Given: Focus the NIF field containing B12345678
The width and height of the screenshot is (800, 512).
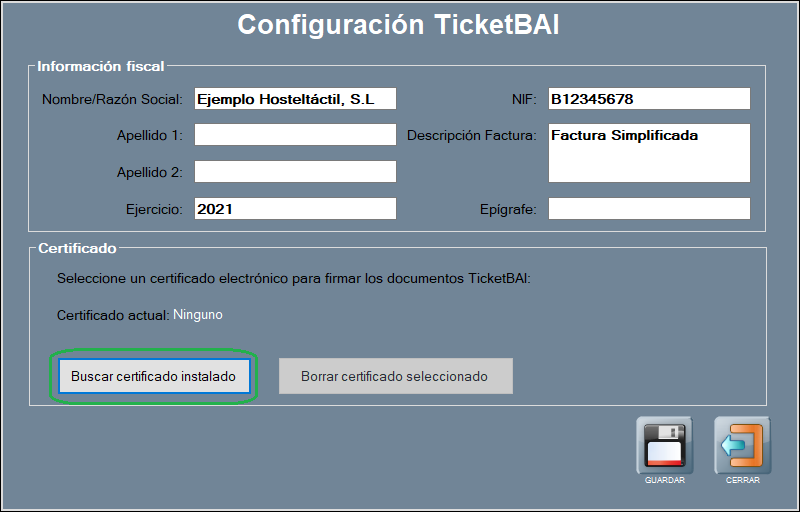Looking at the screenshot, I should (x=649, y=99).
